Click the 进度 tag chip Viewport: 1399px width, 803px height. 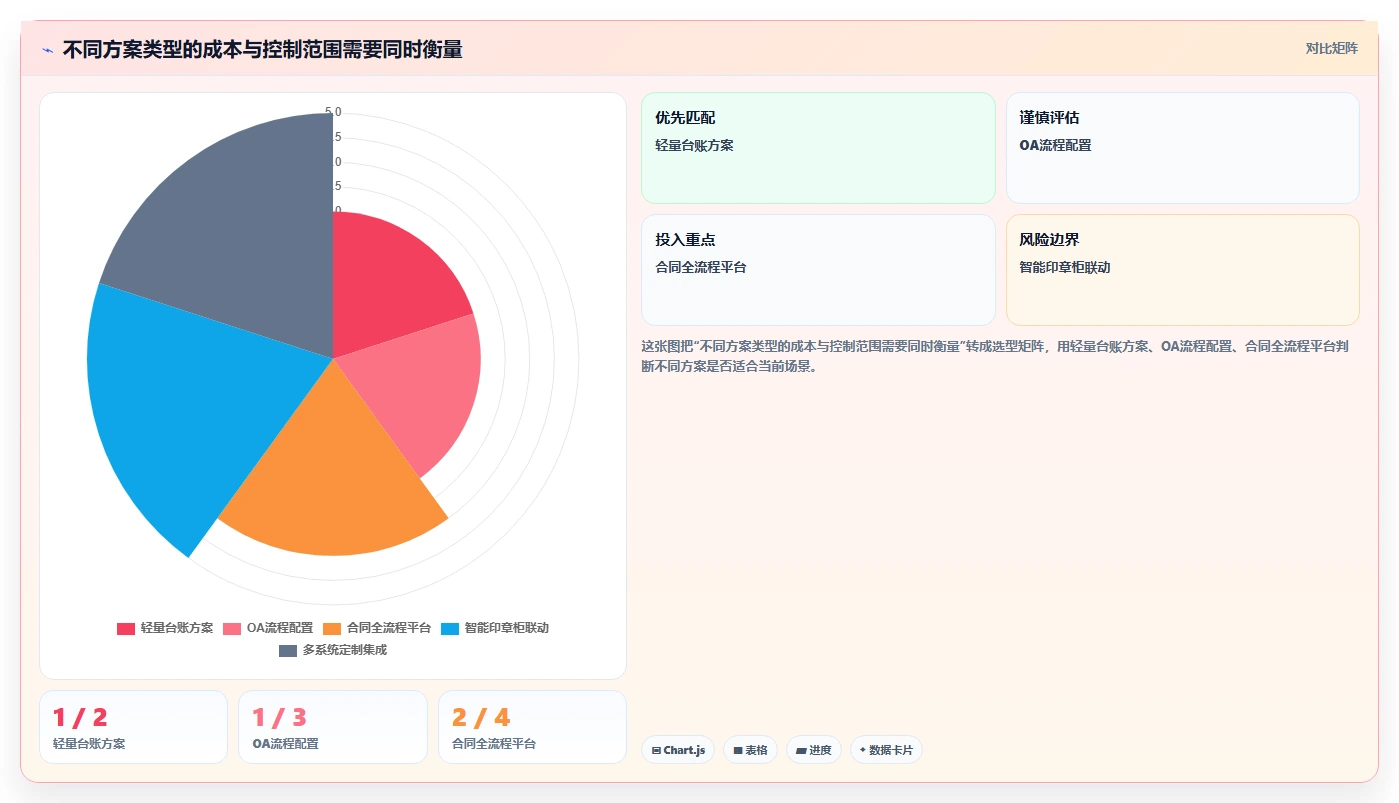pos(814,750)
